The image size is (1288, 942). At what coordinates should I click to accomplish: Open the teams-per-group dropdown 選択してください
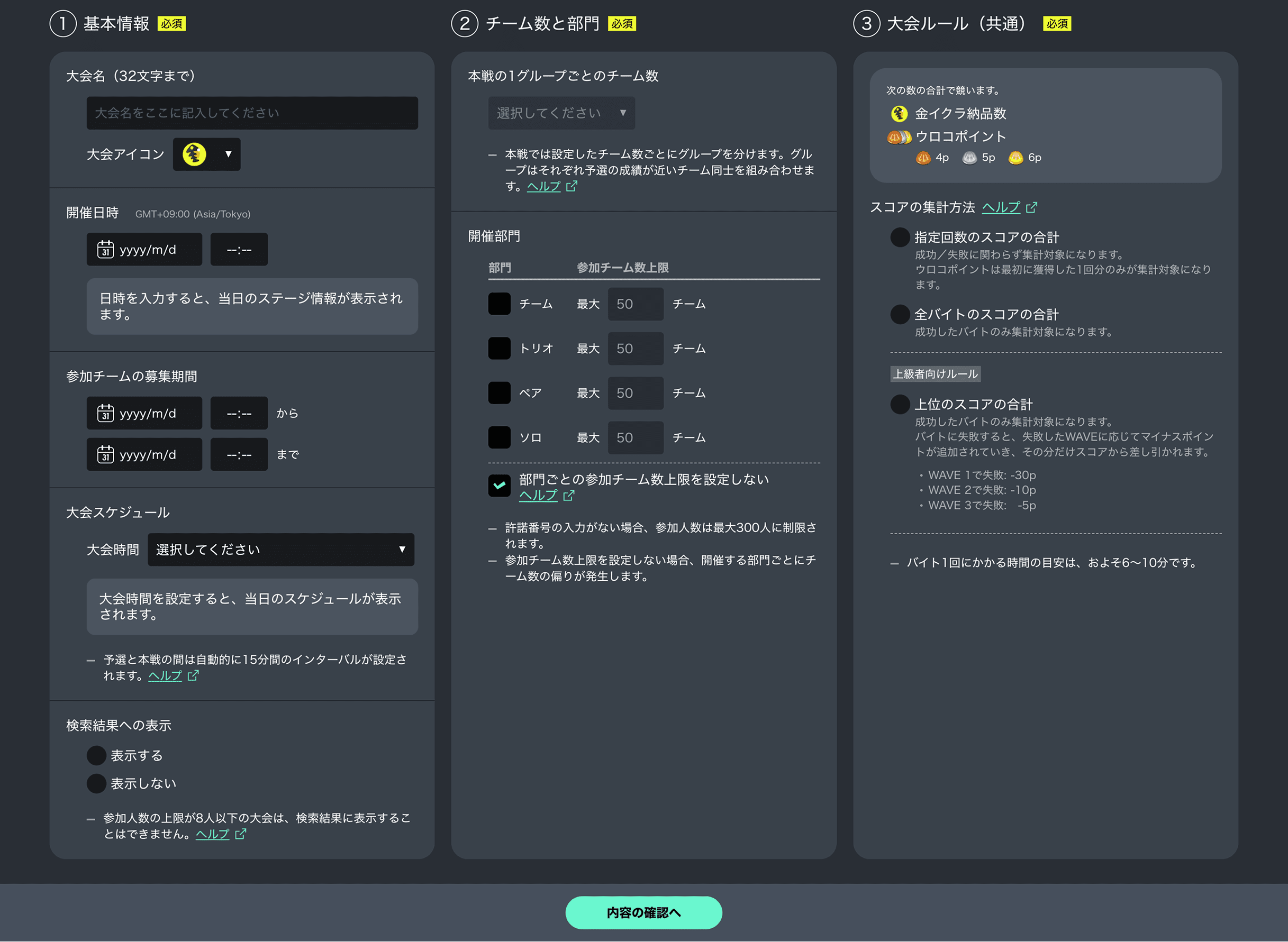(561, 113)
